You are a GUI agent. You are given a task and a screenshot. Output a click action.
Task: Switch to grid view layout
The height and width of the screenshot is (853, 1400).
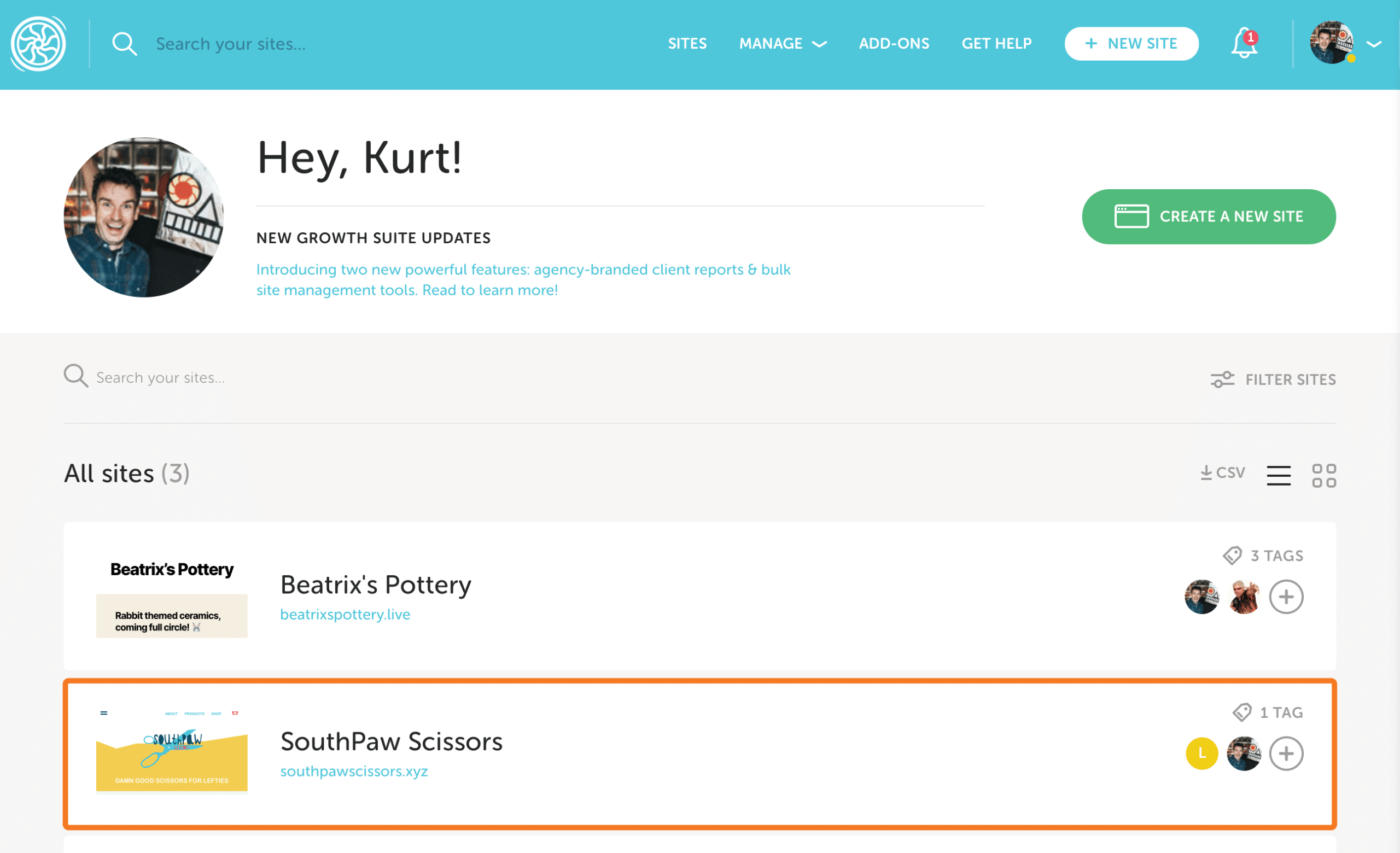[1323, 475]
